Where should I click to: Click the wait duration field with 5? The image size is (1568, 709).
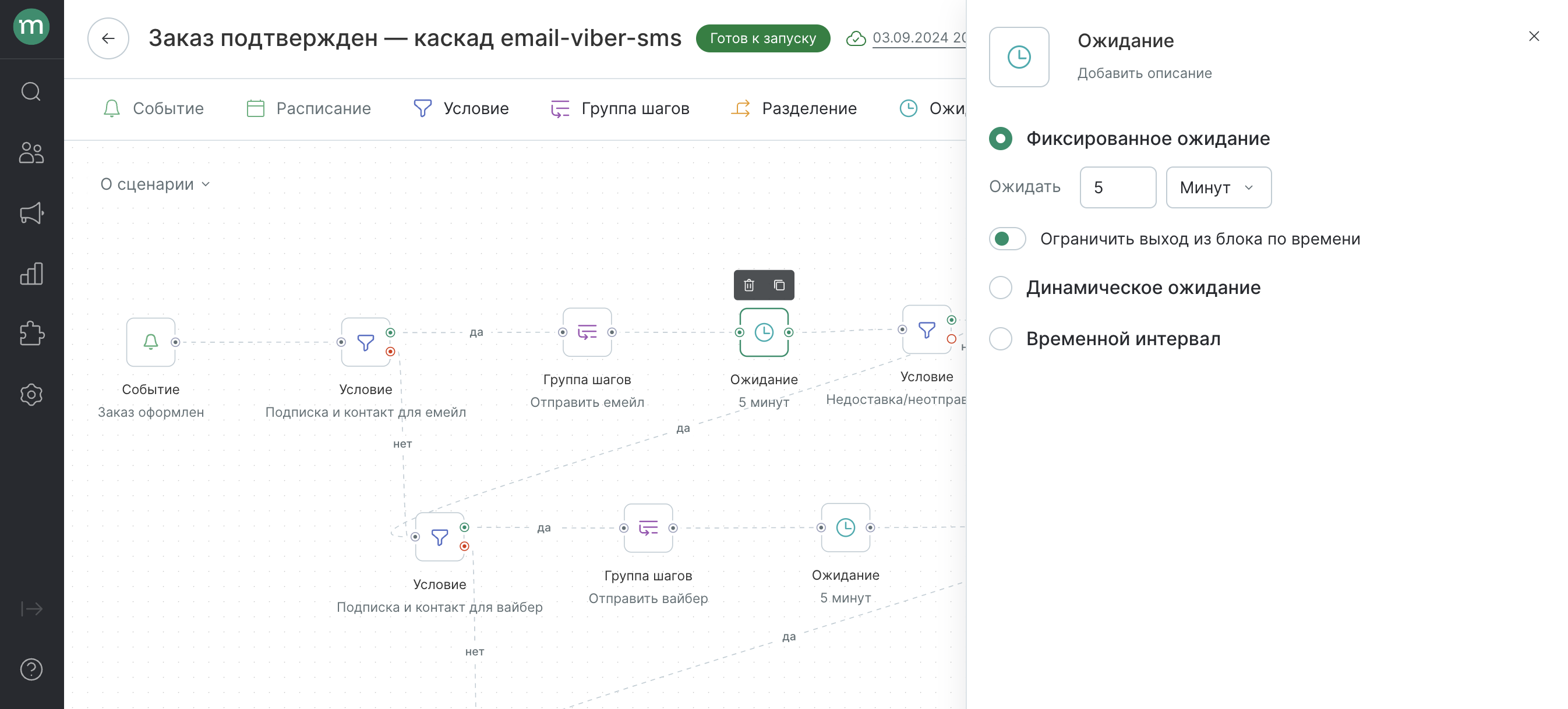coord(1118,187)
